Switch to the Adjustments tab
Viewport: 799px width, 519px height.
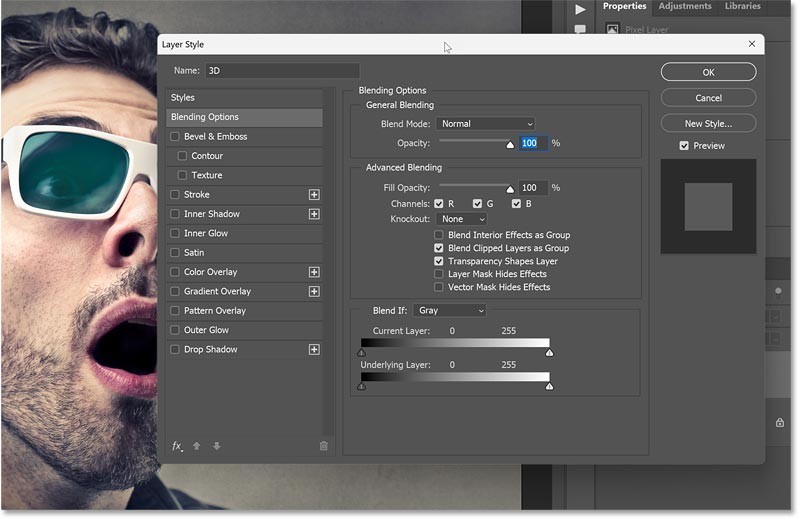(685, 6)
